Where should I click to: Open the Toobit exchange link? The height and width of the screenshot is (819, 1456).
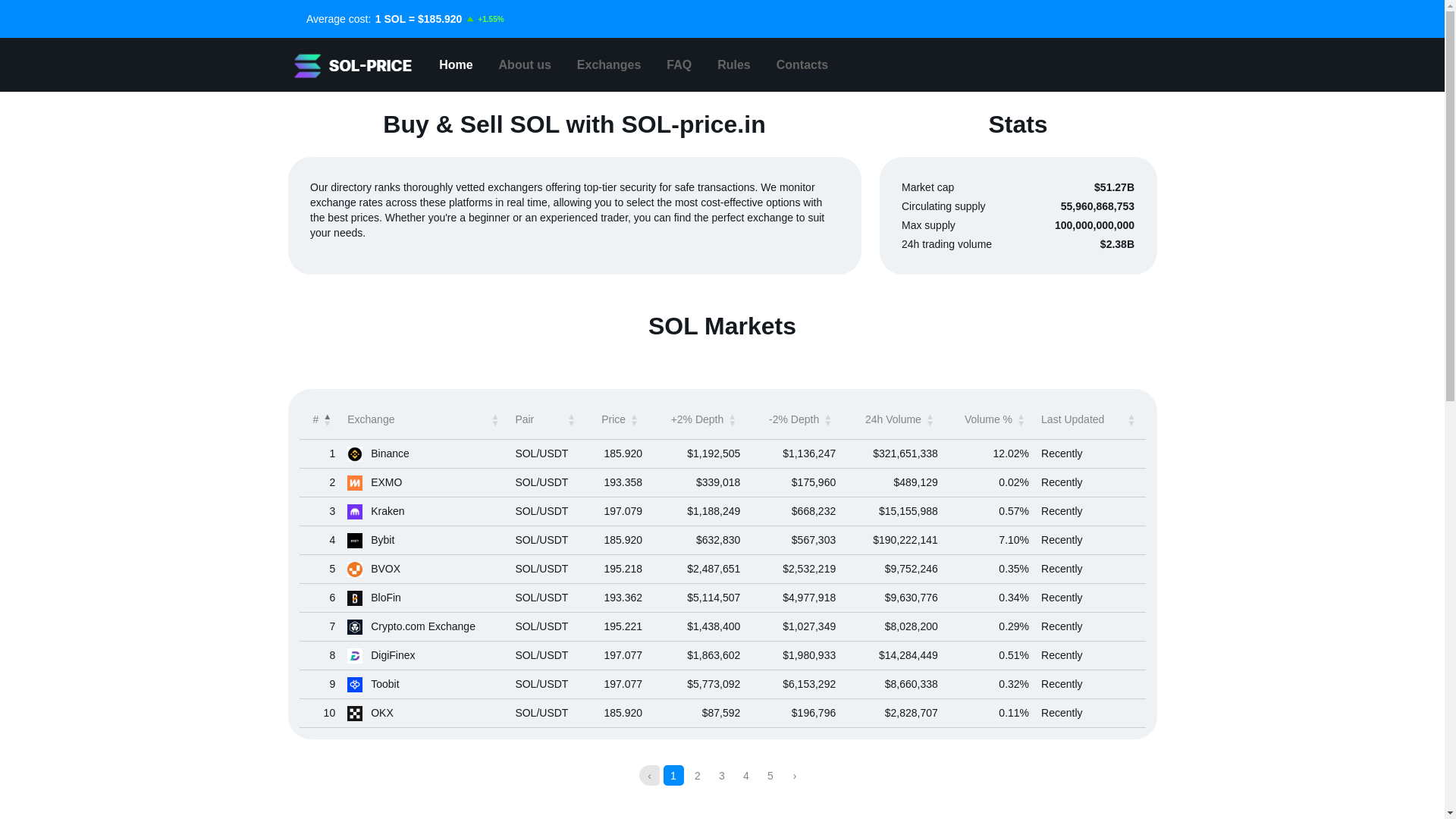tap(384, 684)
